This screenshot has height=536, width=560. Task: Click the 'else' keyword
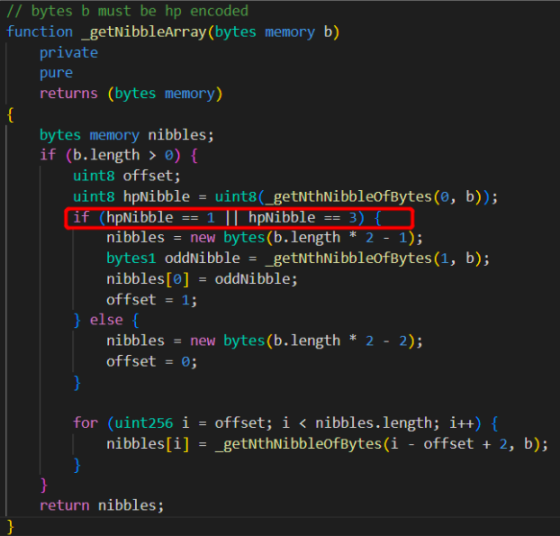[106, 320]
